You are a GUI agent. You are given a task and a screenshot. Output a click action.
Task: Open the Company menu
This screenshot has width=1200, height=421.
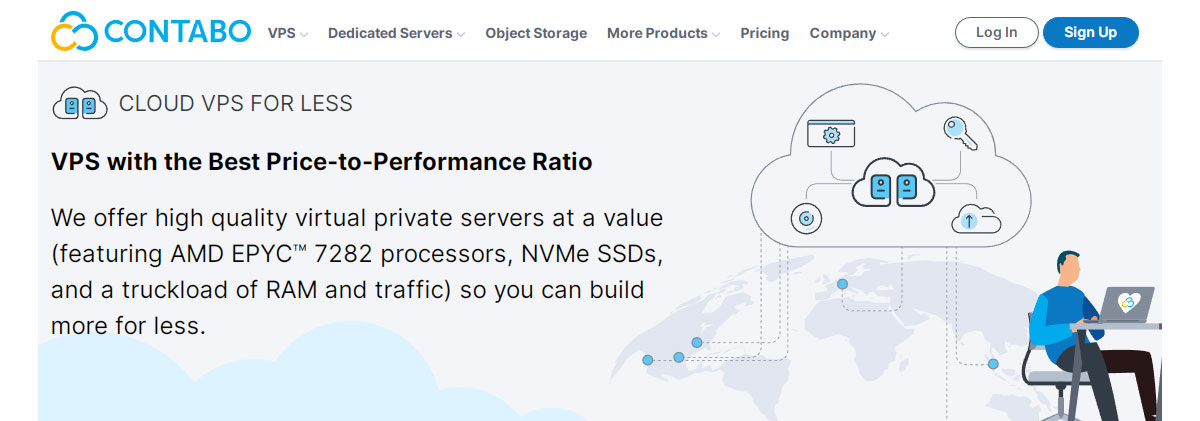(x=843, y=33)
